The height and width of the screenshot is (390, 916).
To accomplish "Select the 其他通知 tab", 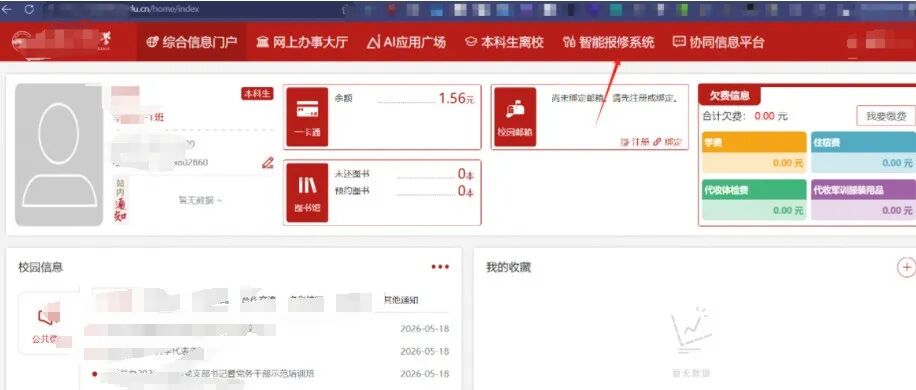I will click(401, 300).
